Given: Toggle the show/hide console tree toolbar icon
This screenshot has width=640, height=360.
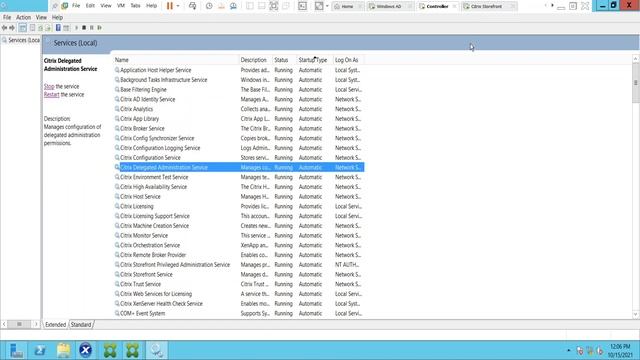Looking at the screenshot, I should pyautogui.click(x=22, y=28).
